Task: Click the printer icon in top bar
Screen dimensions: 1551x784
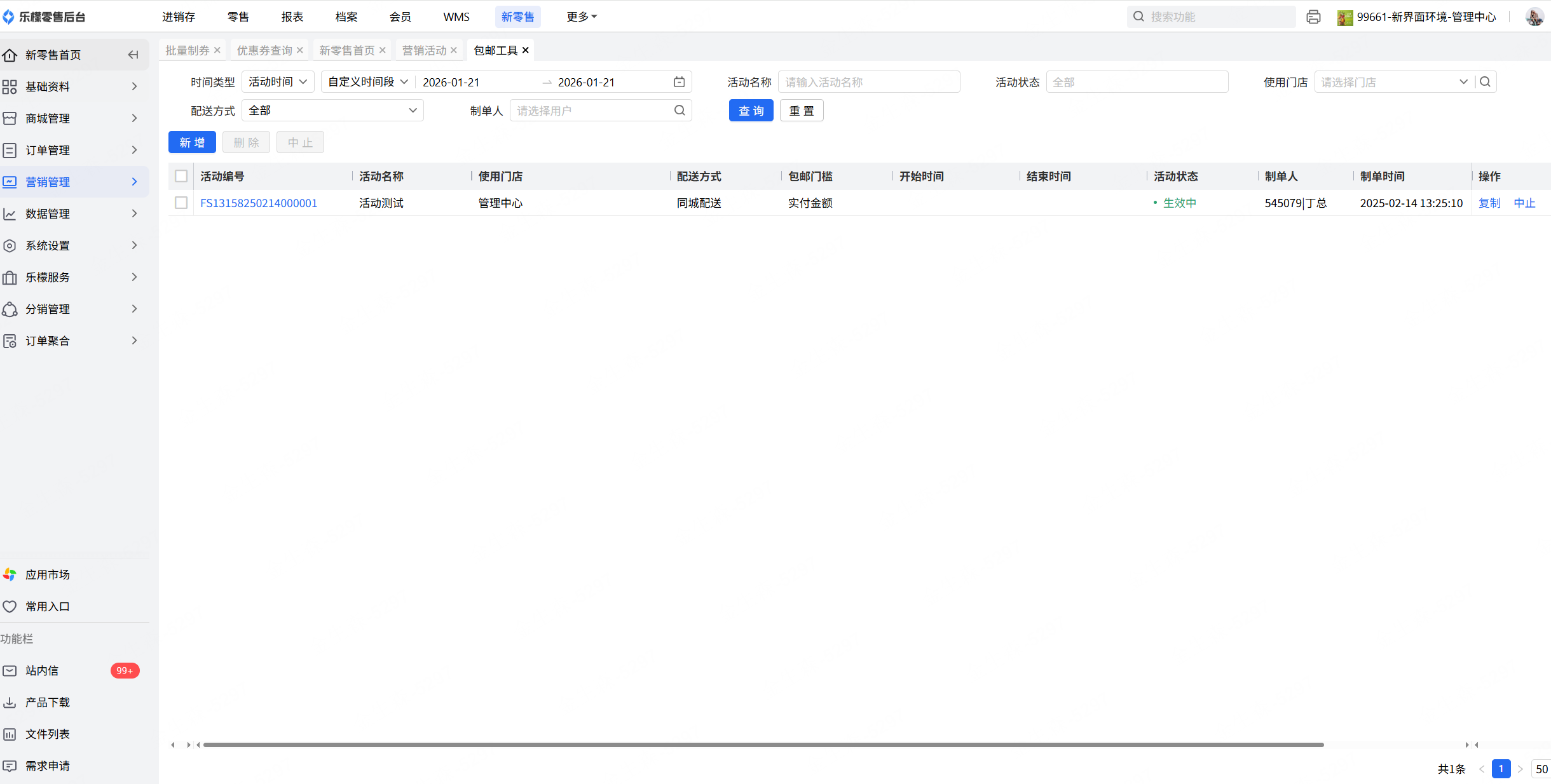Action: tap(1313, 17)
